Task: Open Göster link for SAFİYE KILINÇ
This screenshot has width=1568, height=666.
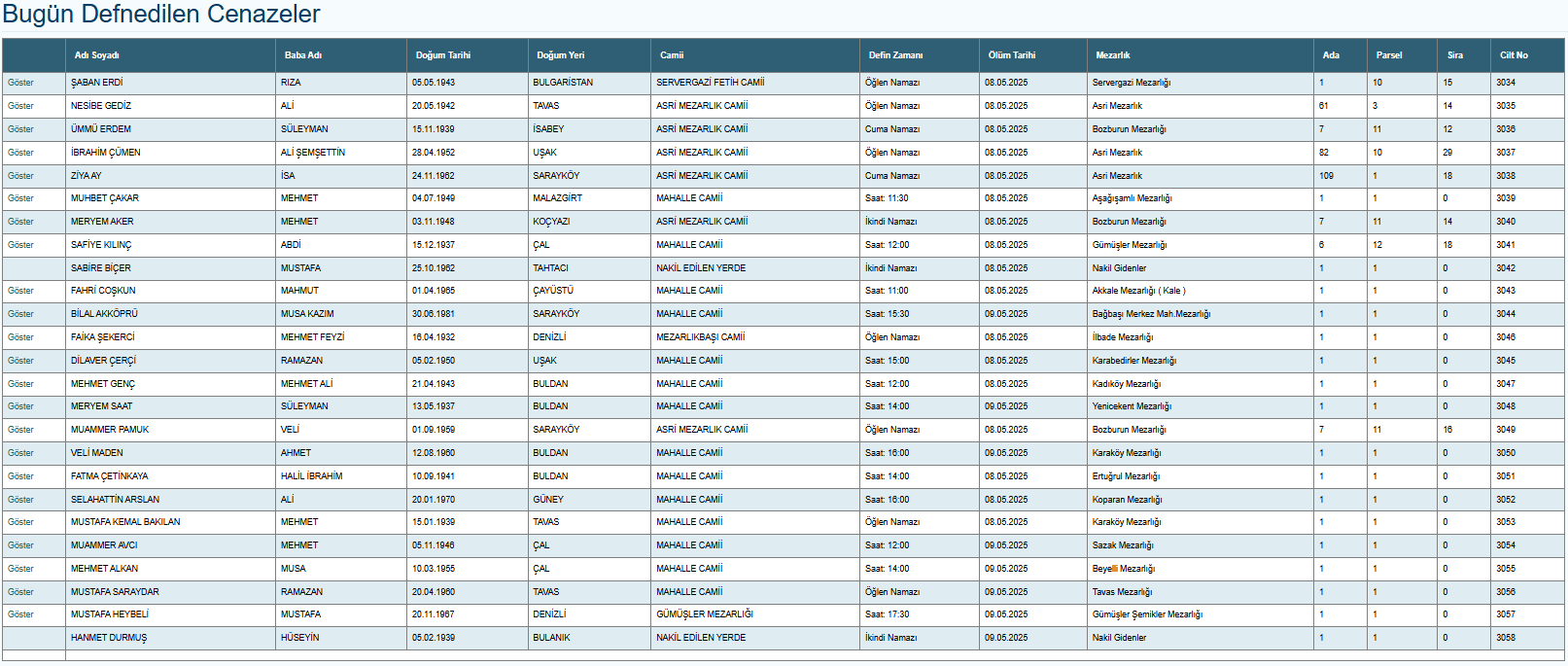Action: click(x=20, y=245)
